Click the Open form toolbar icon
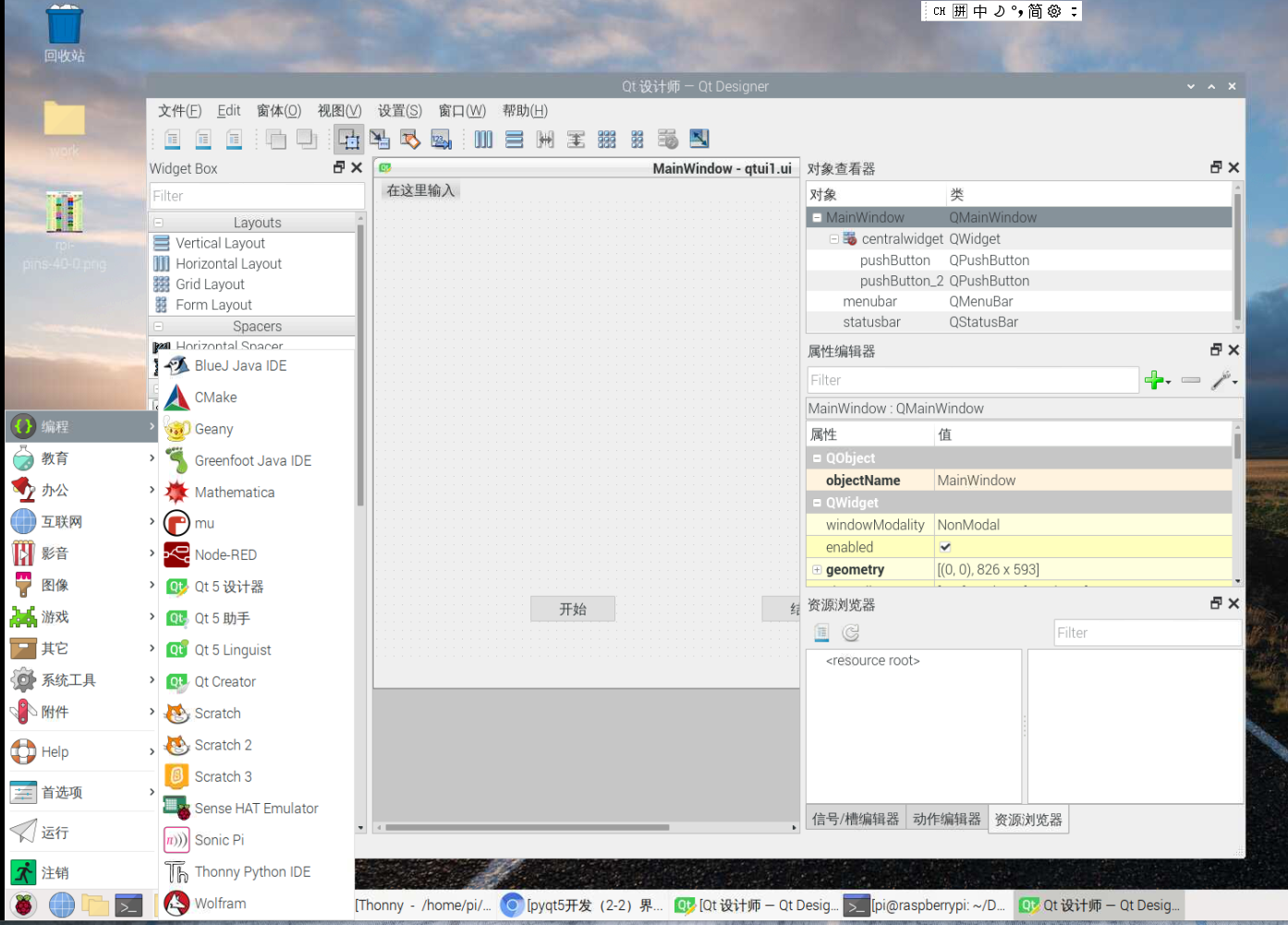The image size is (1288, 925). click(x=203, y=140)
